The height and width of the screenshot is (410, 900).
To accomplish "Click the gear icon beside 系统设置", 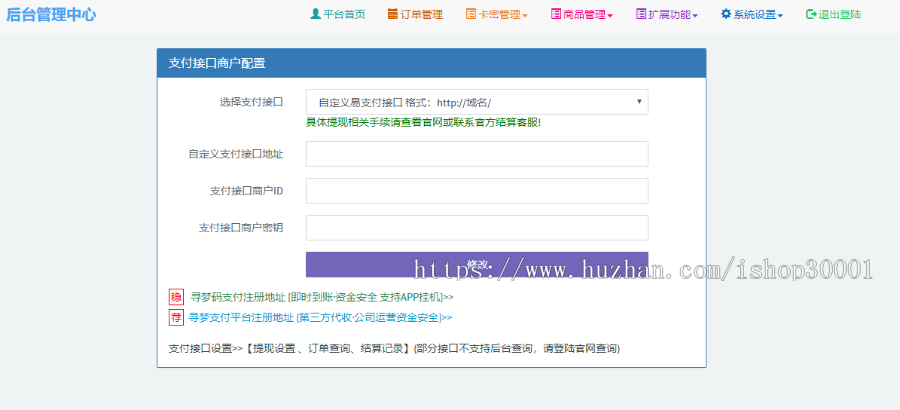I will click(726, 14).
